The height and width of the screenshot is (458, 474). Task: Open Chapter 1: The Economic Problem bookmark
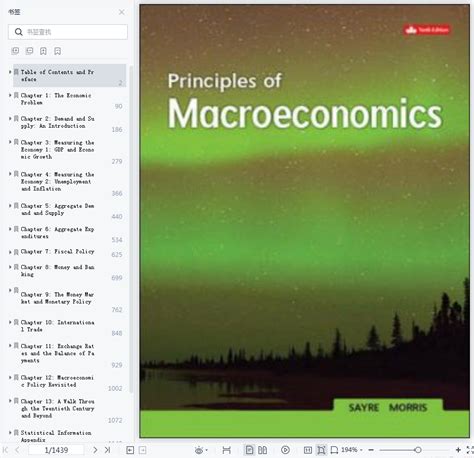point(56,99)
